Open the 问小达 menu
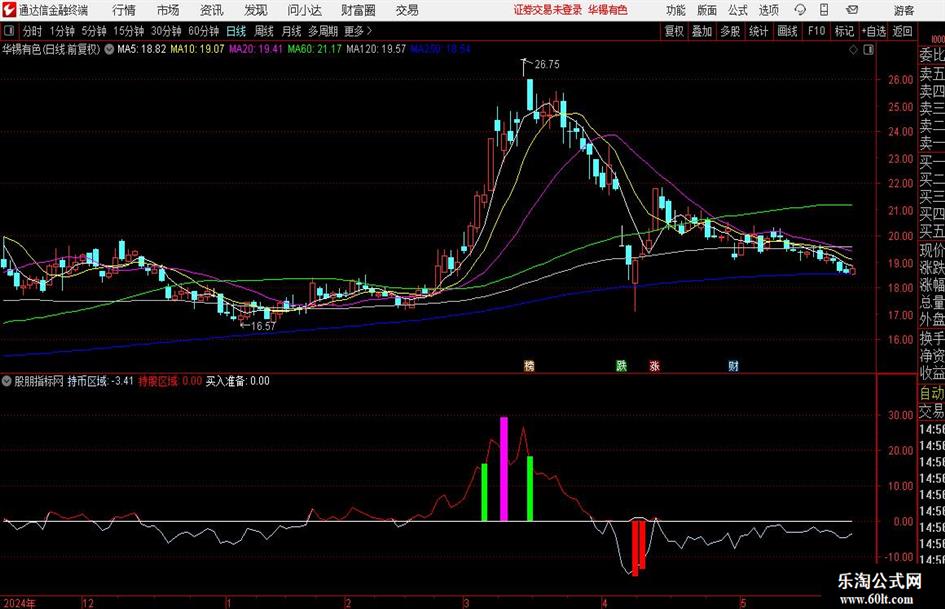Screen dimensions: 945x609 click(304, 10)
